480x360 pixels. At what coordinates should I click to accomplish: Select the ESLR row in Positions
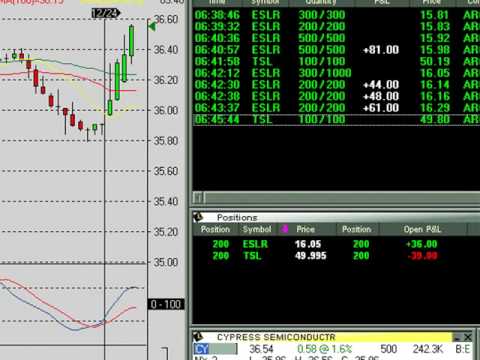tap(336, 244)
